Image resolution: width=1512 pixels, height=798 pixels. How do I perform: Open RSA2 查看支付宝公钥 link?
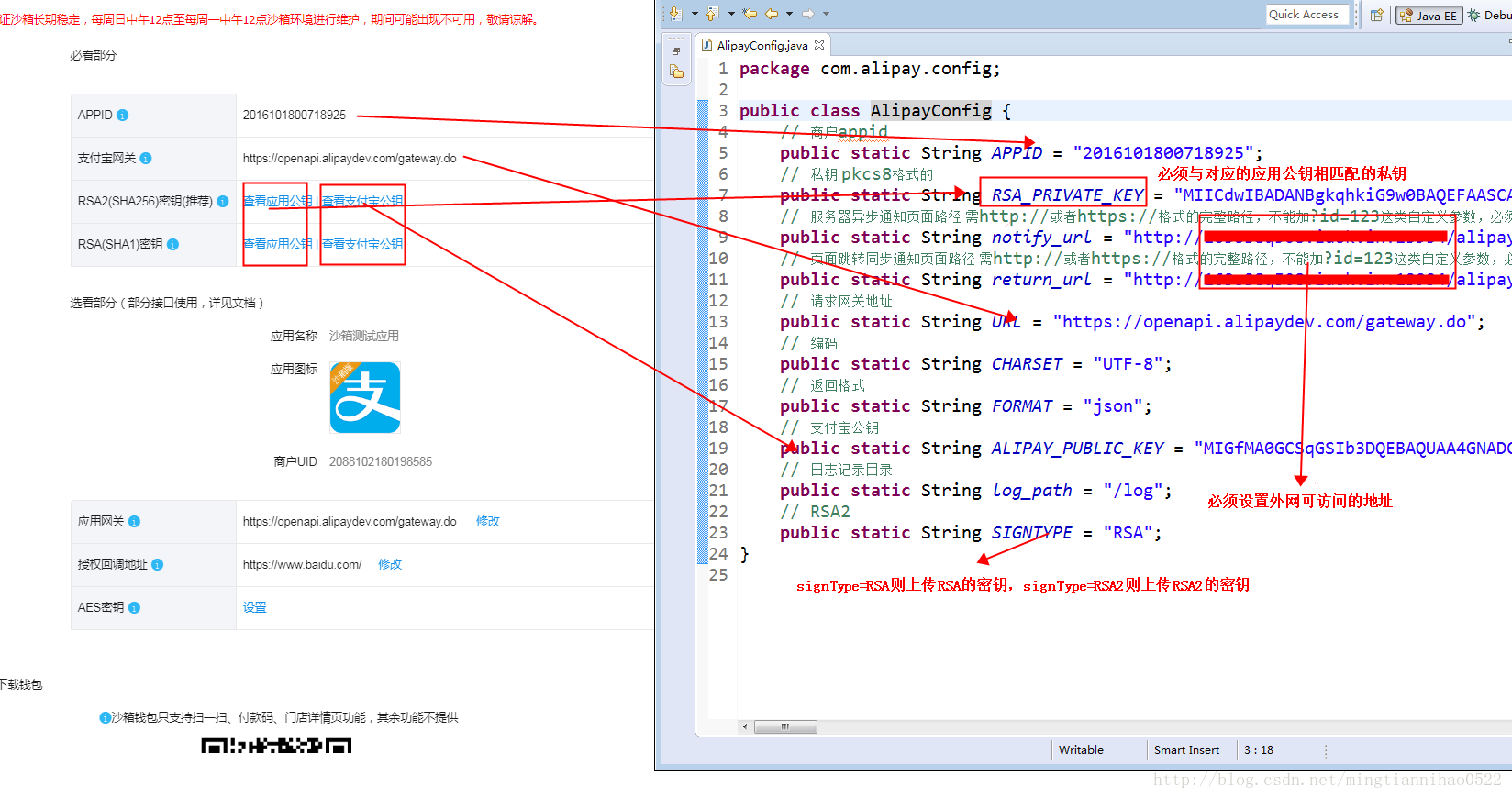[x=362, y=201]
